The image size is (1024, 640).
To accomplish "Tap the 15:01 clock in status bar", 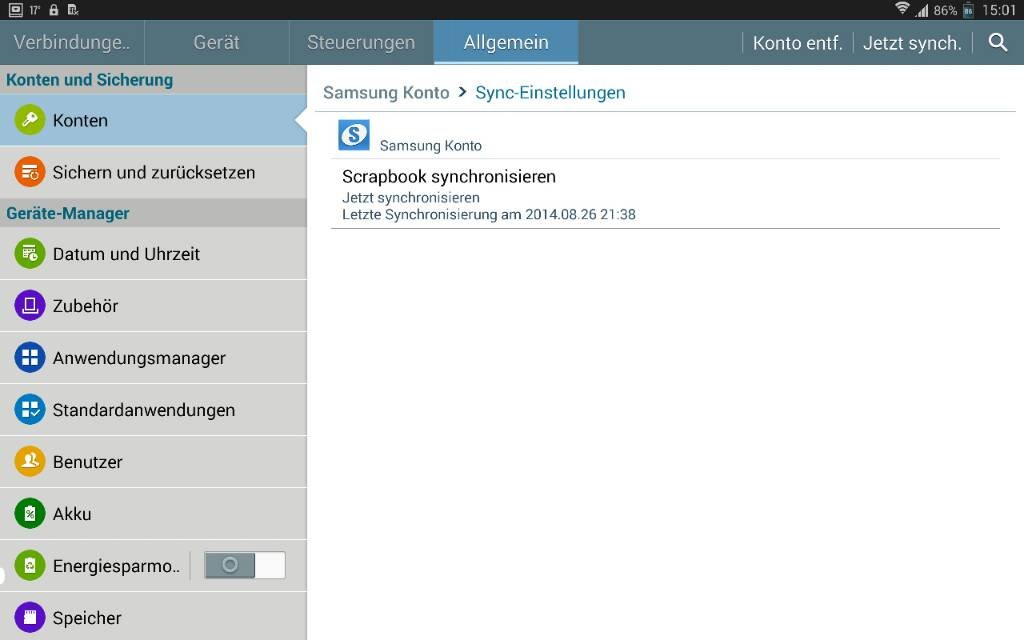I will point(999,10).
